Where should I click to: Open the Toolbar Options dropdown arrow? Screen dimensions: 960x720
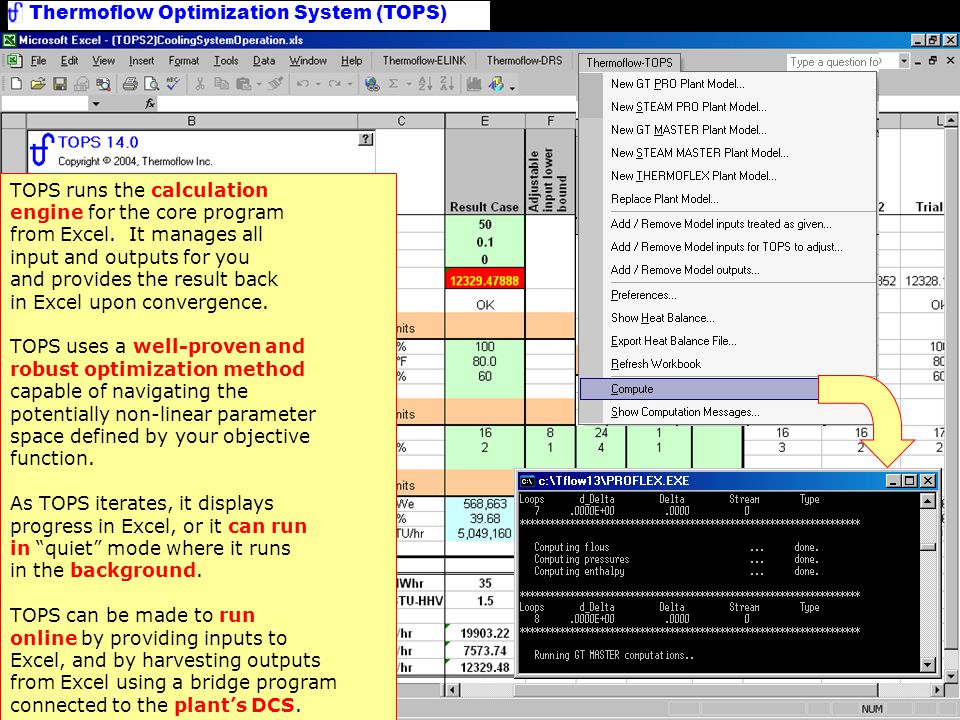(x=512, y=86)
